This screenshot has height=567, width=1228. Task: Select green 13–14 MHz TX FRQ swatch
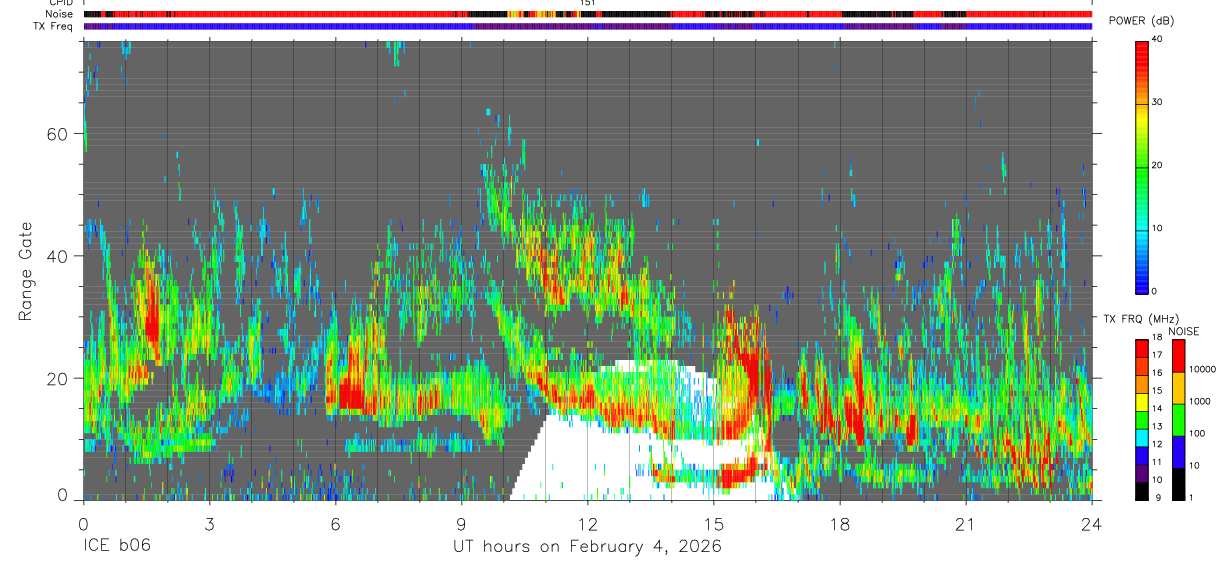click(1142, 420)
